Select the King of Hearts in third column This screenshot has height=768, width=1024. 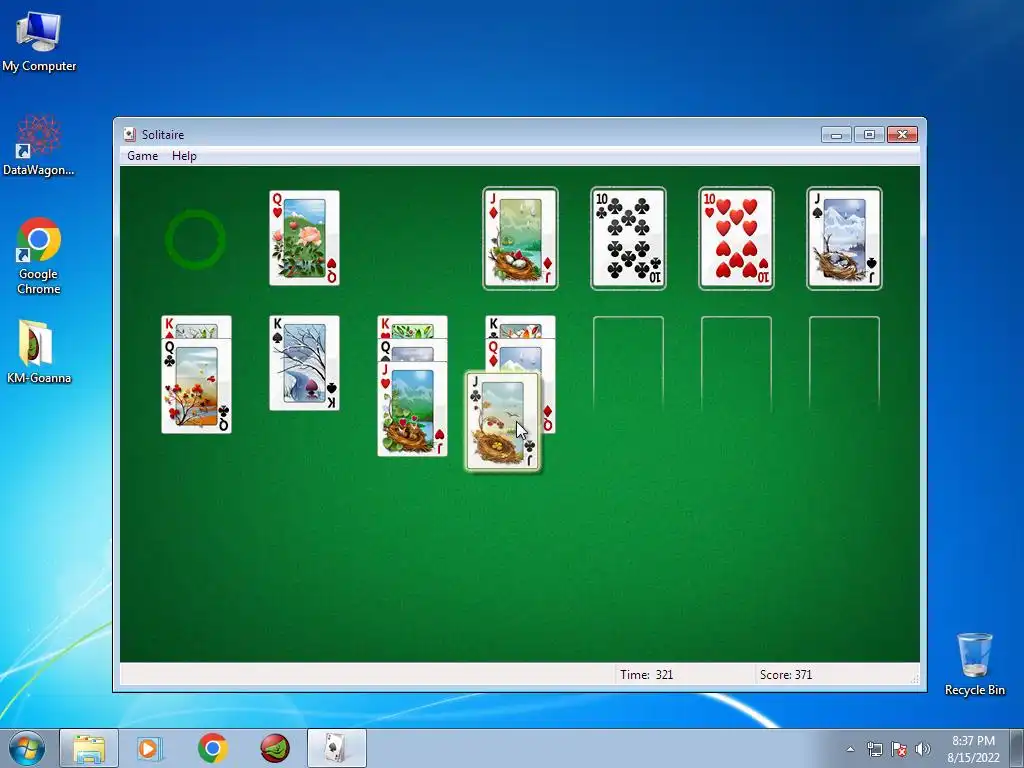[x=412, y=327]
